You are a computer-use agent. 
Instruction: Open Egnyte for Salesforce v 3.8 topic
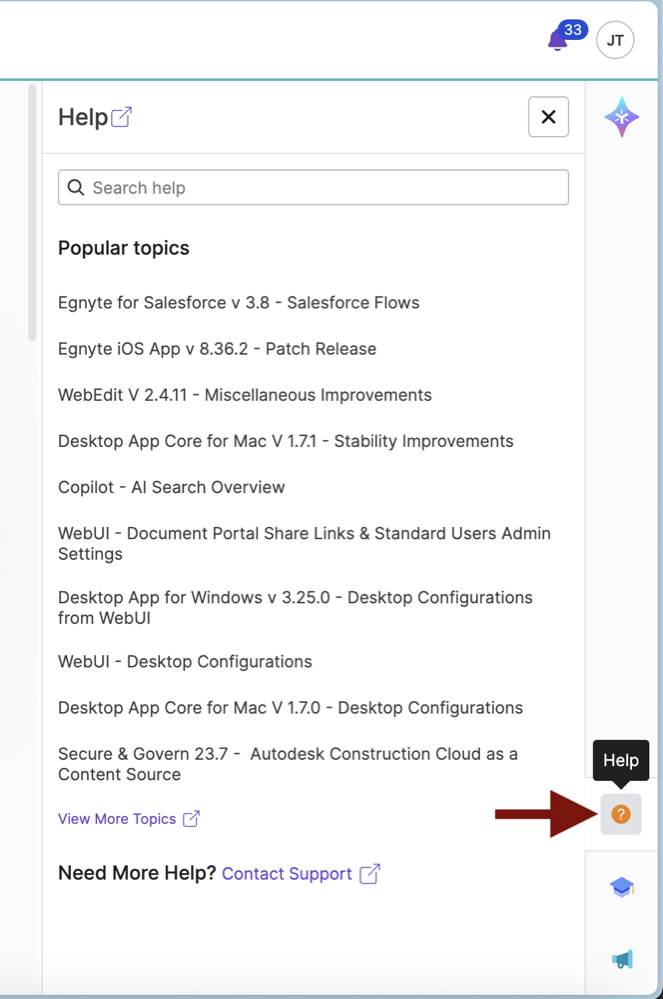pyautogui.click(x=239, y=303)
